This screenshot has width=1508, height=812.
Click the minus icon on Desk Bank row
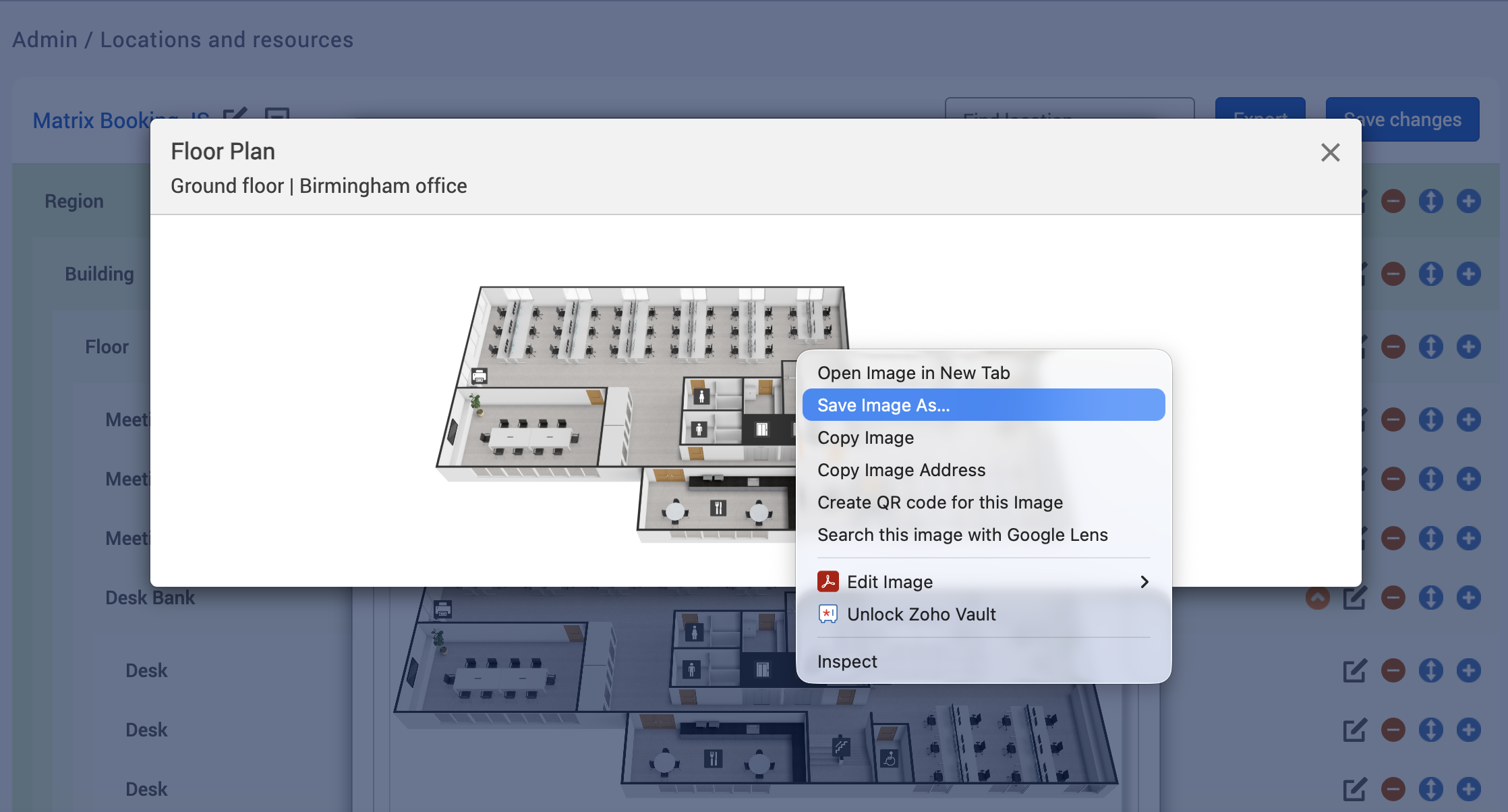coord(1393,598)
